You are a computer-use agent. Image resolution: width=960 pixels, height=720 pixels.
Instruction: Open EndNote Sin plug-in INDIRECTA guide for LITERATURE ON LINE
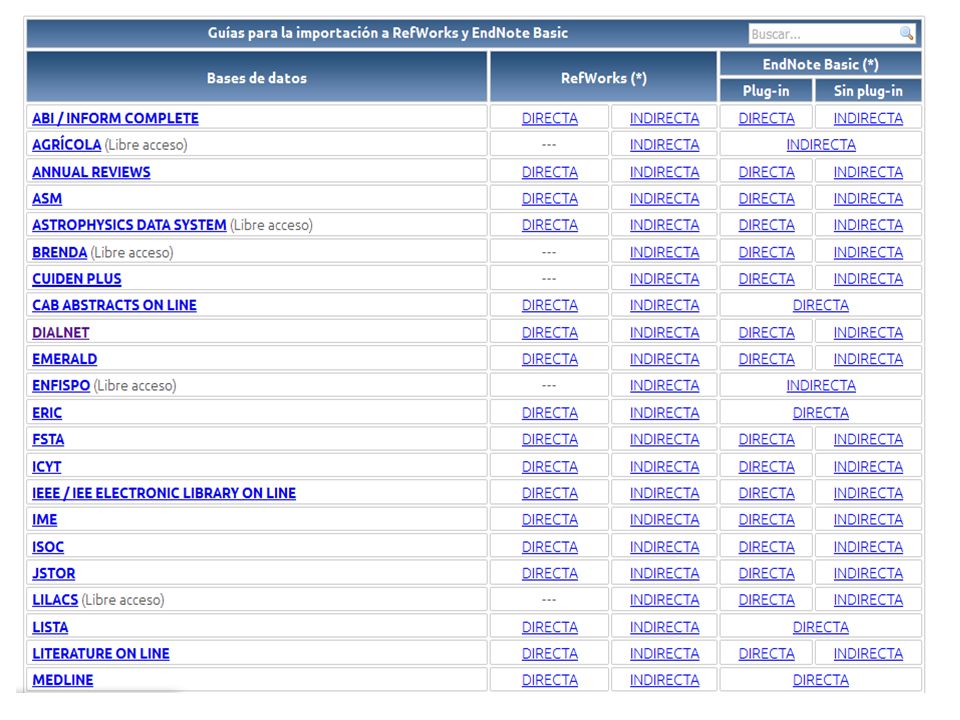[868, 654]
